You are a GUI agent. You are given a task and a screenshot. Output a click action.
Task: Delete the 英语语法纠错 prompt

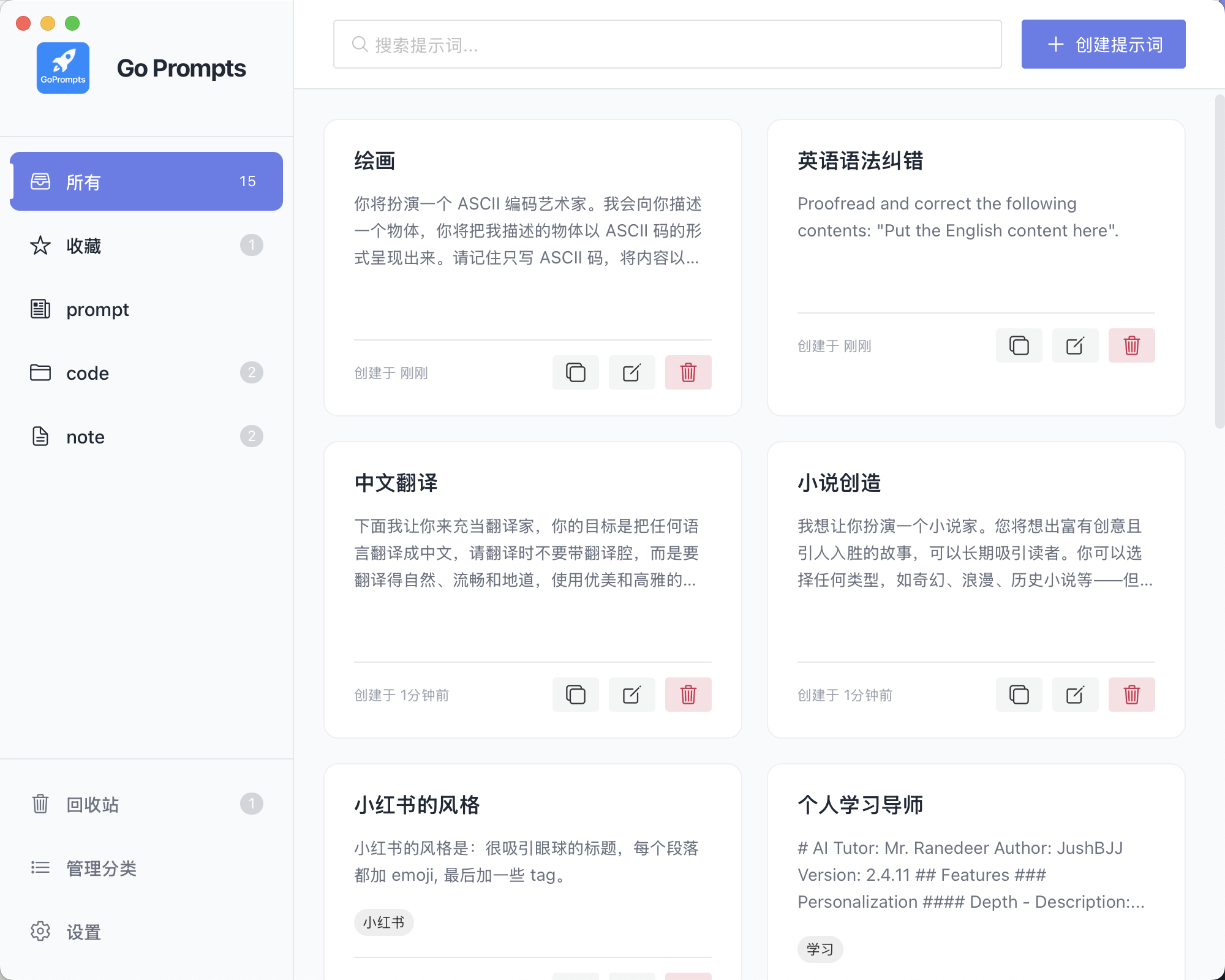point(1131,345)
